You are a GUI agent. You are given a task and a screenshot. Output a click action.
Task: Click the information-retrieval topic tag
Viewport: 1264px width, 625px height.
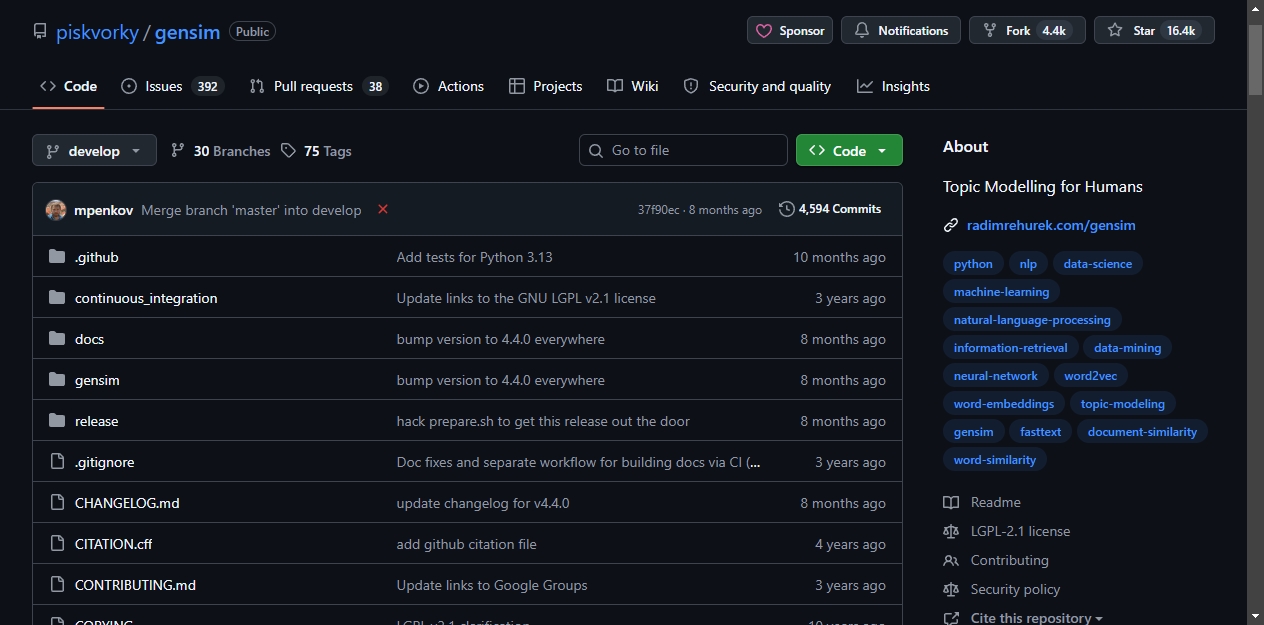[1010, 348]
